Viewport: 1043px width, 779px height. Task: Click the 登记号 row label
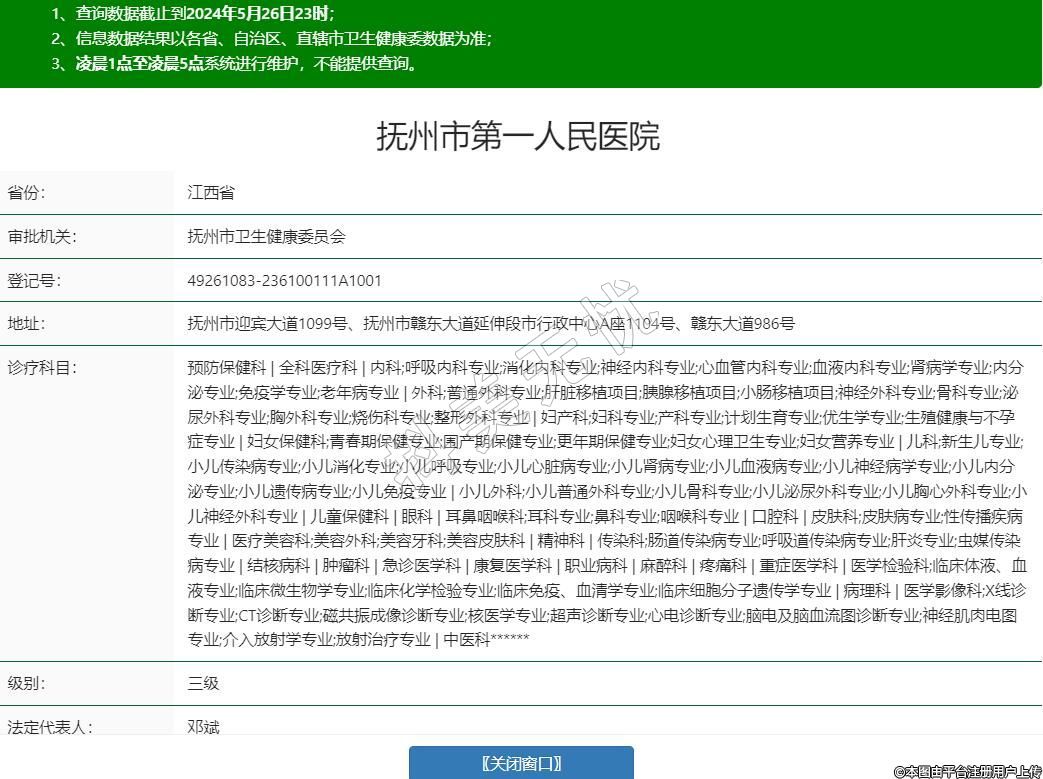(34, 281)
